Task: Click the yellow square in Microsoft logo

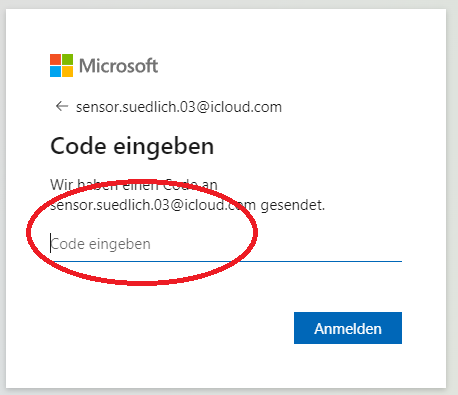Action: [x=67, y=71]
